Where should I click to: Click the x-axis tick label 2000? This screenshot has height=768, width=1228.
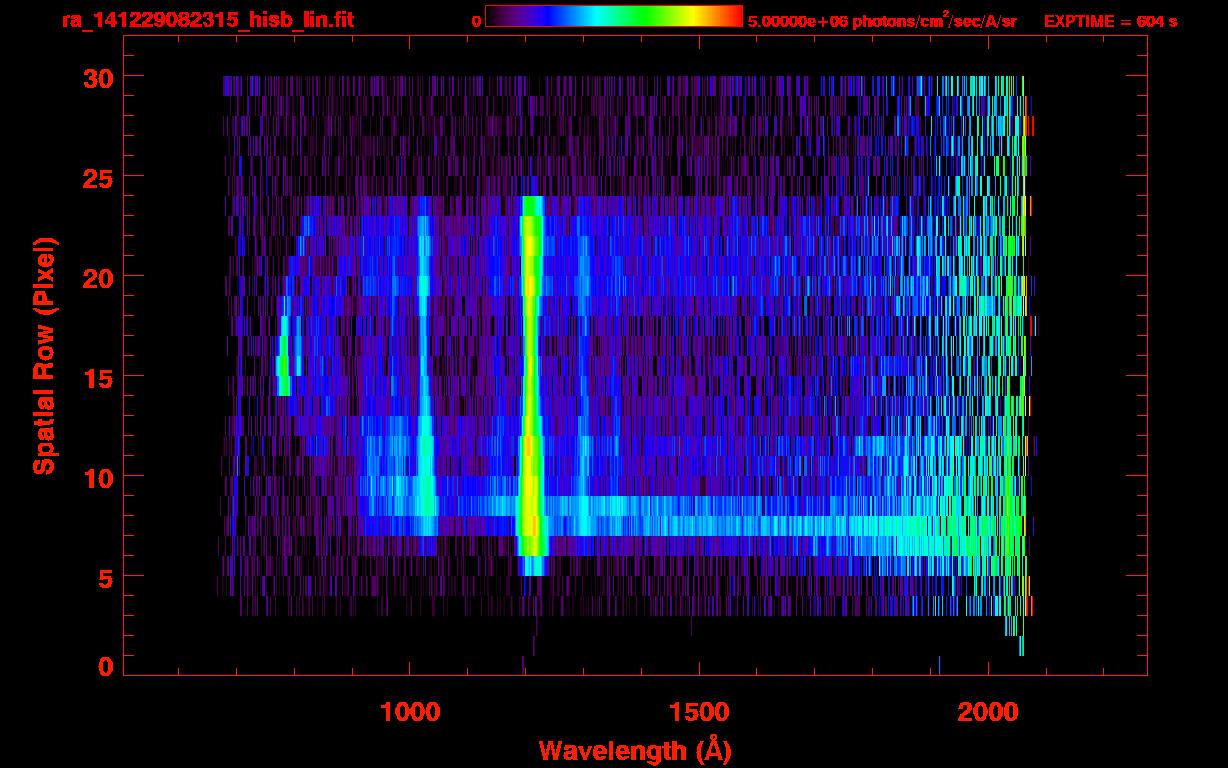pos(989,712)
